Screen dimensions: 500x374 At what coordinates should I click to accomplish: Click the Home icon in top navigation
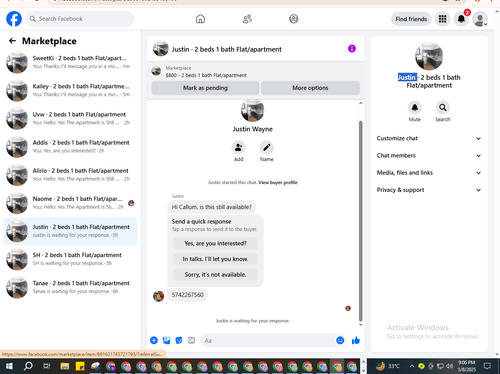(x=200, y=19)
